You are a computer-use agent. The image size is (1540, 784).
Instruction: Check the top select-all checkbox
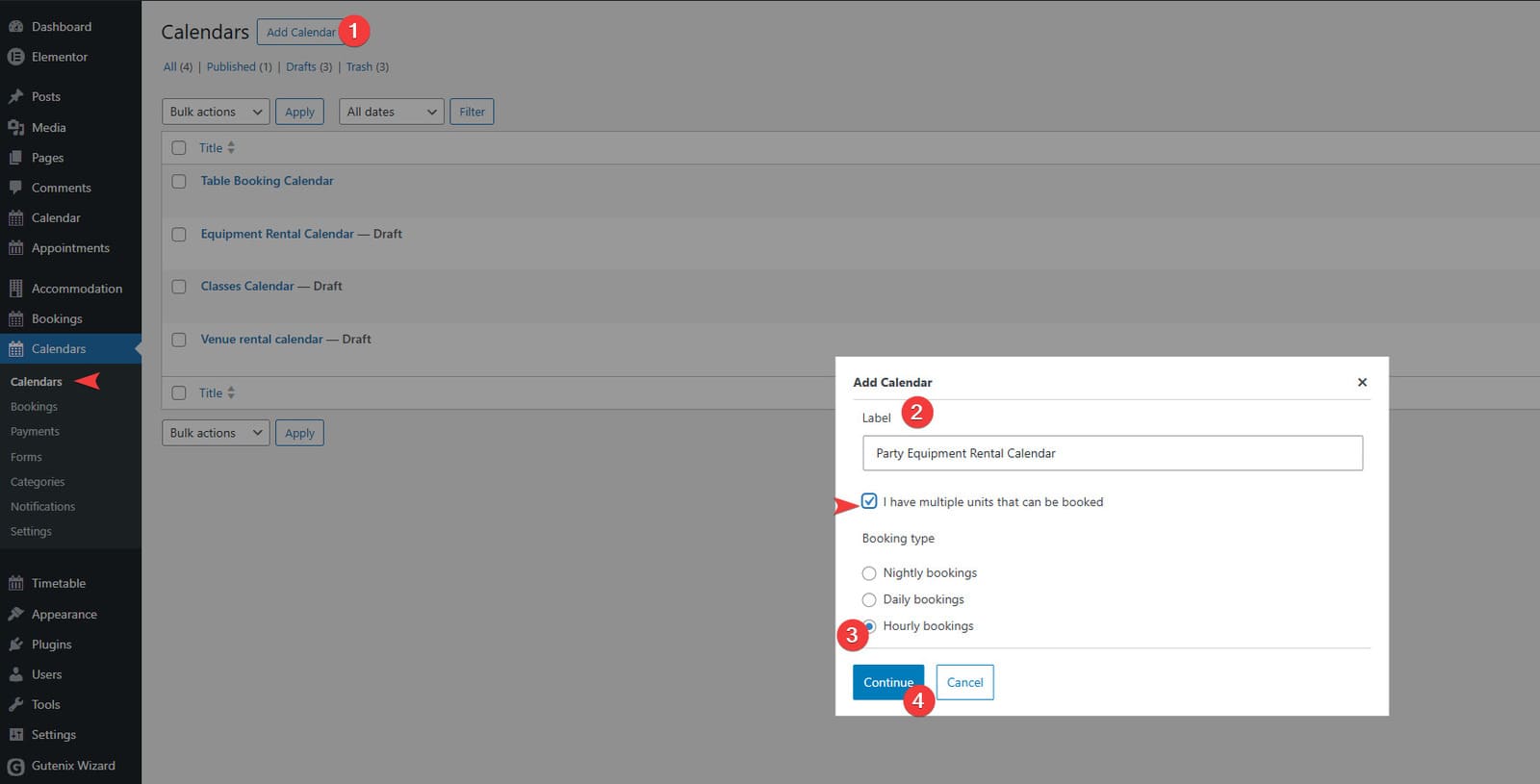179,148
